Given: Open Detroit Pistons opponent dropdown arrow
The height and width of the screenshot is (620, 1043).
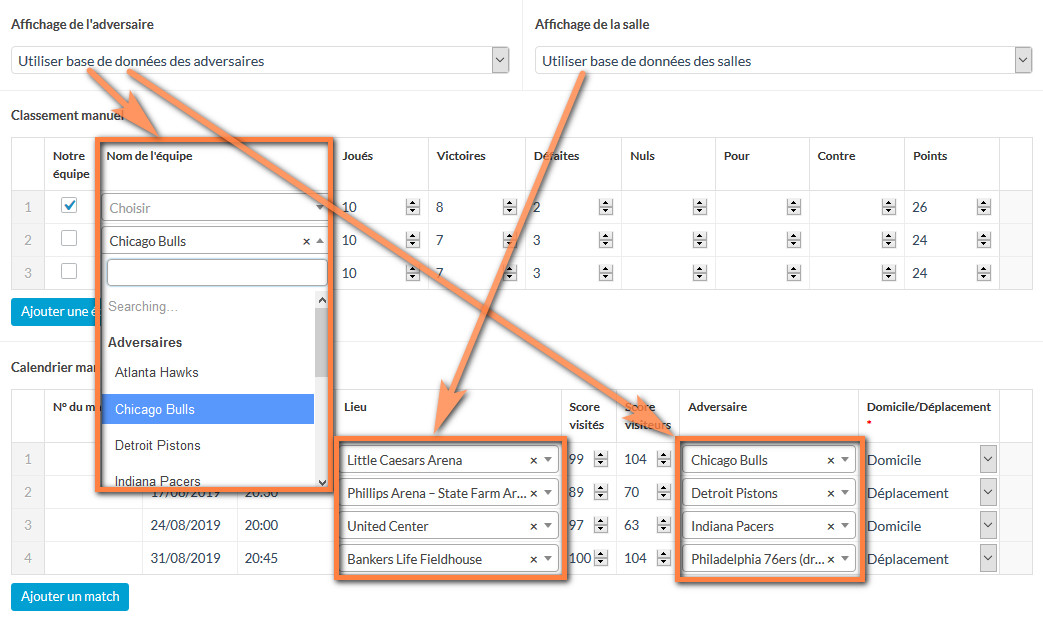Looking at the screenshot, I should (x=845, y=493).
